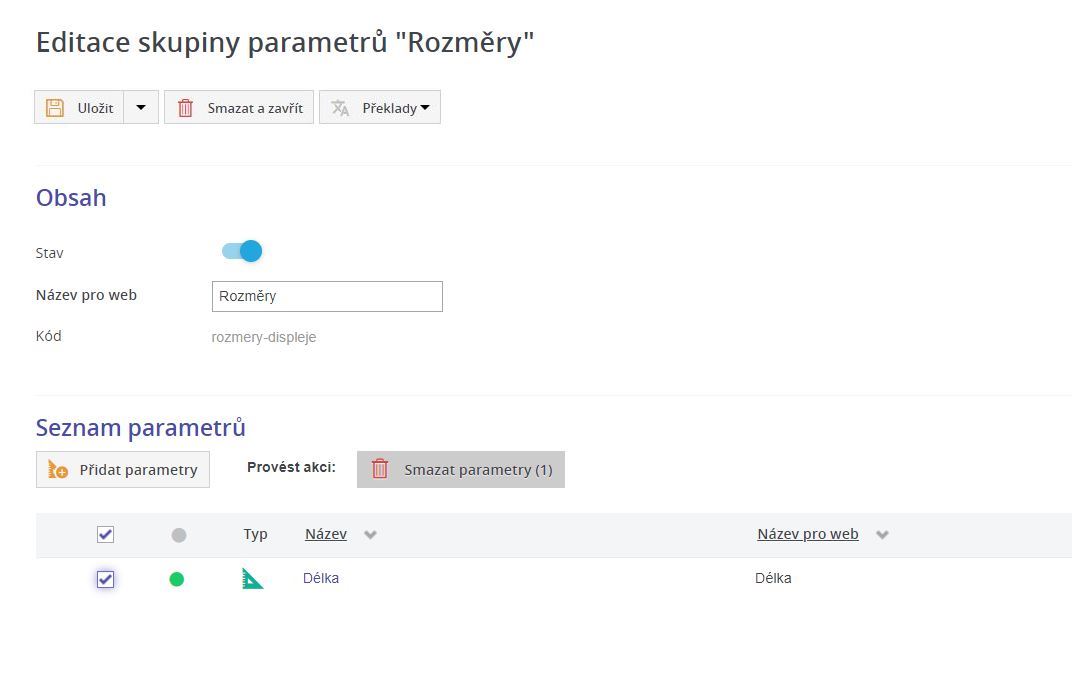1072x694 pixels.
Task: Expand the chevron next to Název pro web header
Action: tap(882, 535)
